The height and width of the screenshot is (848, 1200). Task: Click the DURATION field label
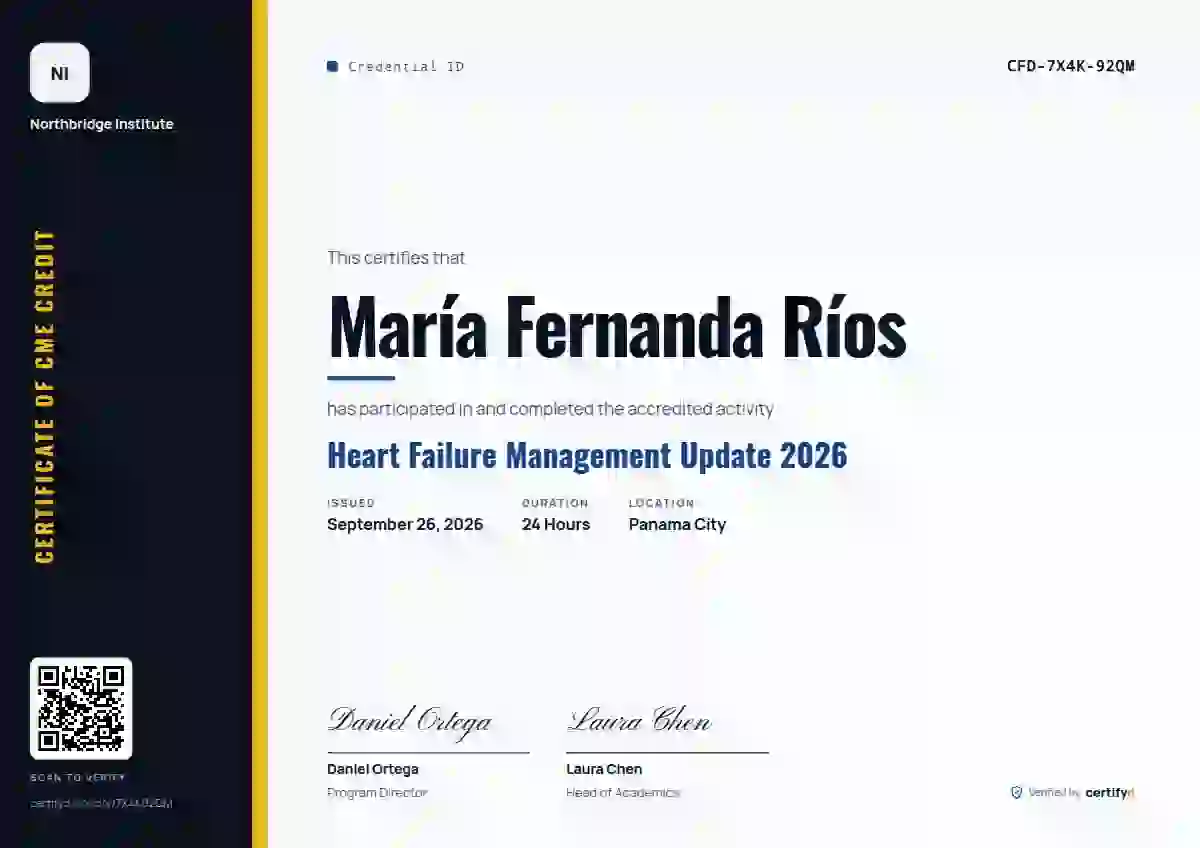pyautogui.click(x=555, y=503)
